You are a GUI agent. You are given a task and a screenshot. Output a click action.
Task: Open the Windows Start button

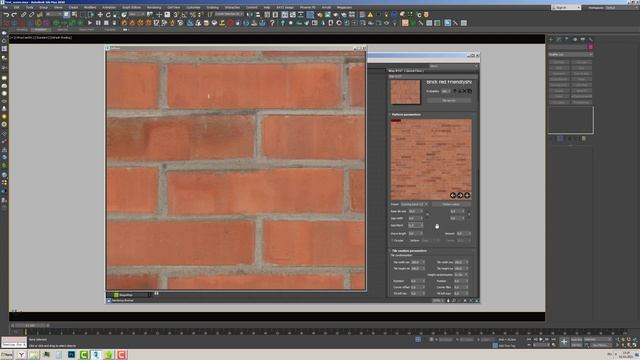[x=7, y=355]
